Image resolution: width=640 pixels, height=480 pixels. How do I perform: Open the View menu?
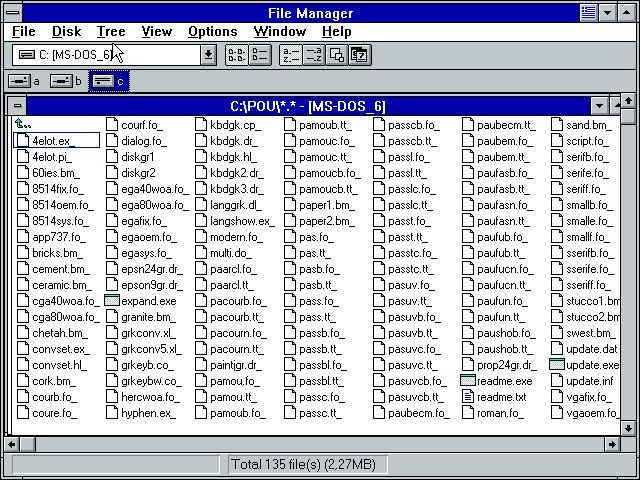(x=157, y=32)
